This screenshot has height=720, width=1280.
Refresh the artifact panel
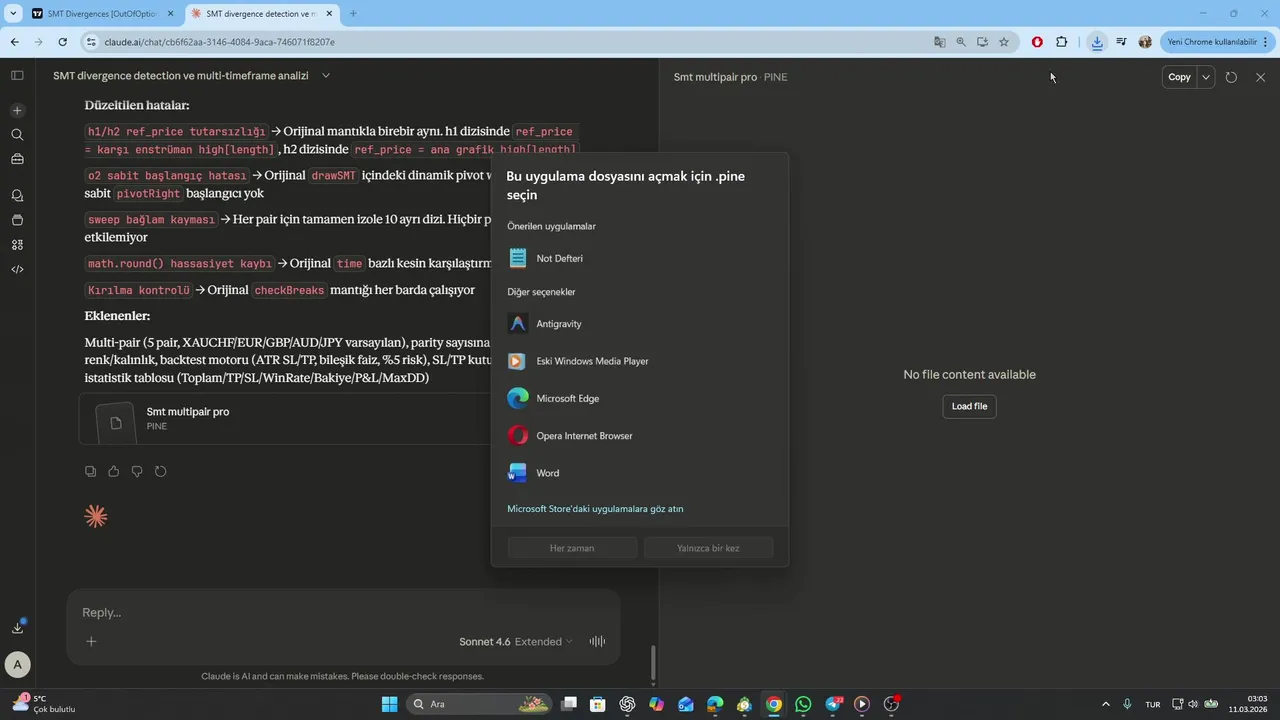[1231, 77]
